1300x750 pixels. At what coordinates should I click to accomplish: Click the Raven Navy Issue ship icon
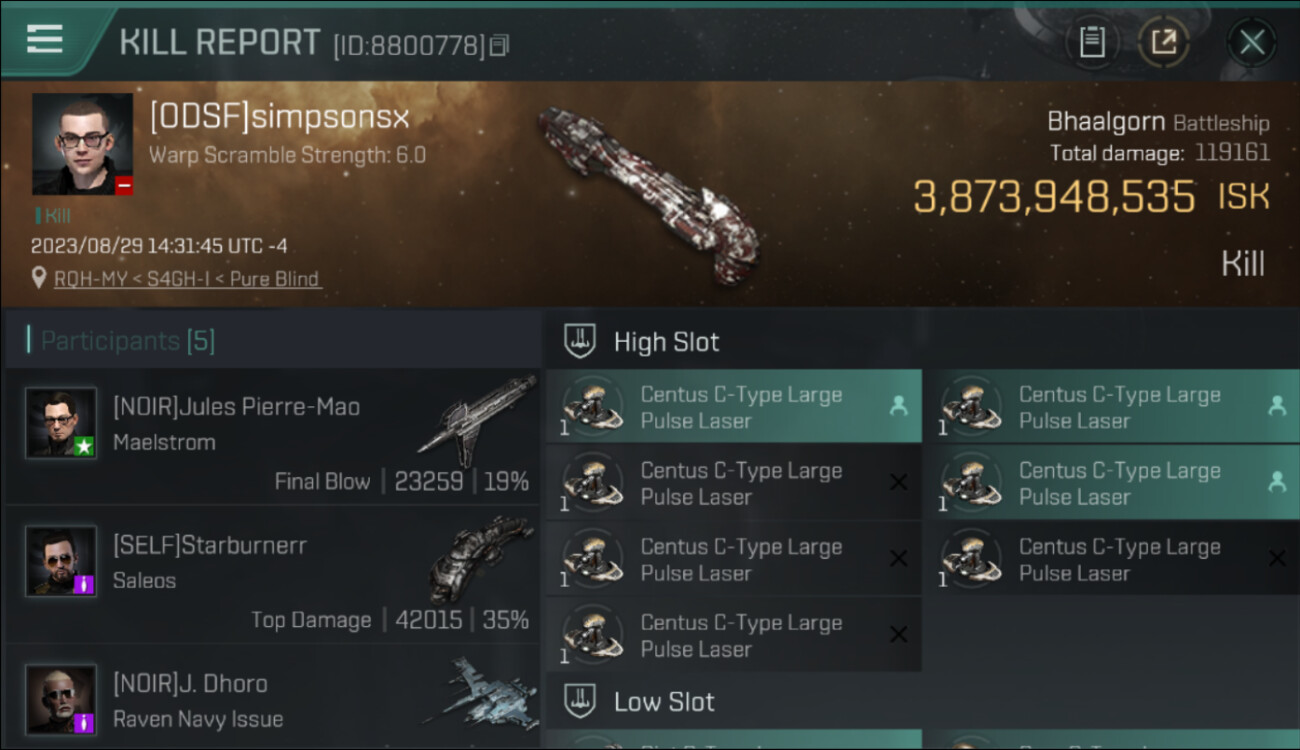(479, 692)
